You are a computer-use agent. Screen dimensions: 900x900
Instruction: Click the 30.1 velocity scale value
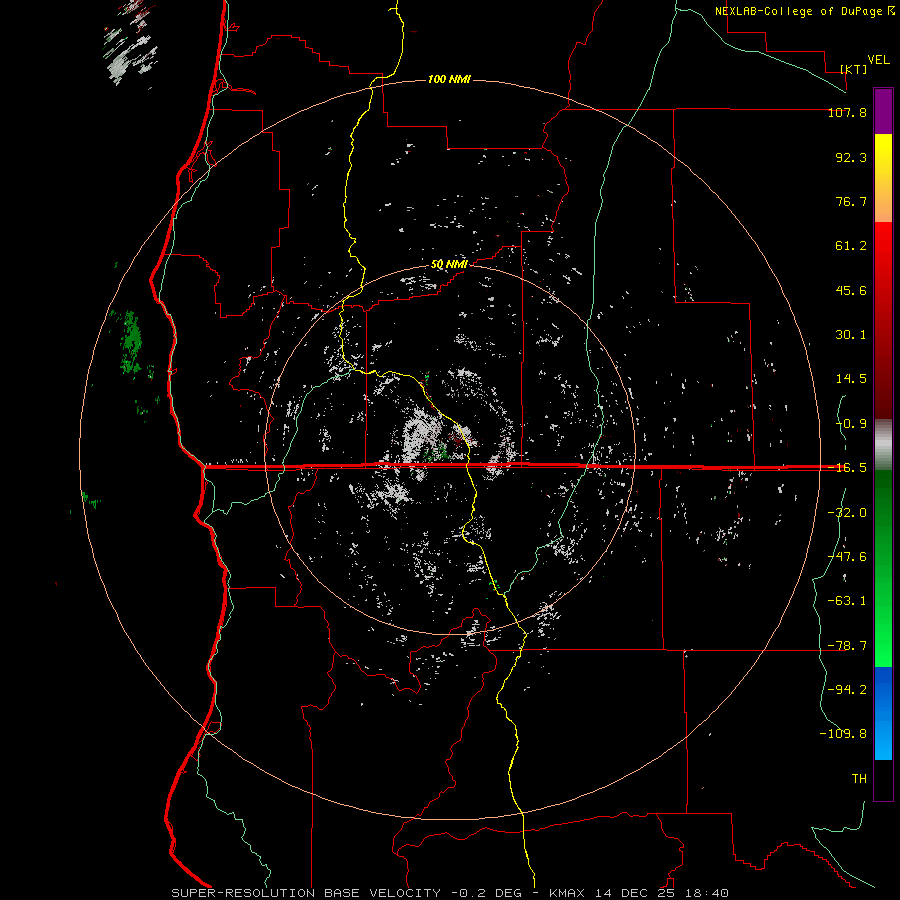[x=851, y=335]
